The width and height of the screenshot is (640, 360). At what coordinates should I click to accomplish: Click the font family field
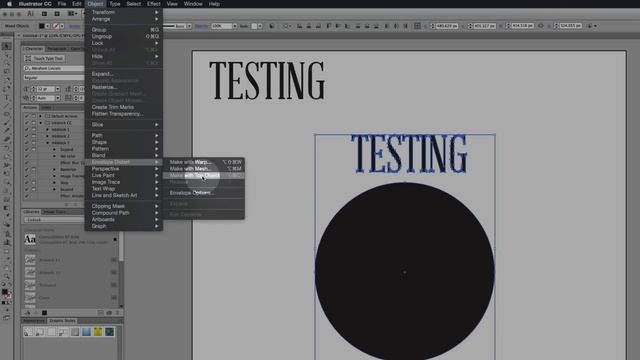pyautogui.click(x=54, y=68)
